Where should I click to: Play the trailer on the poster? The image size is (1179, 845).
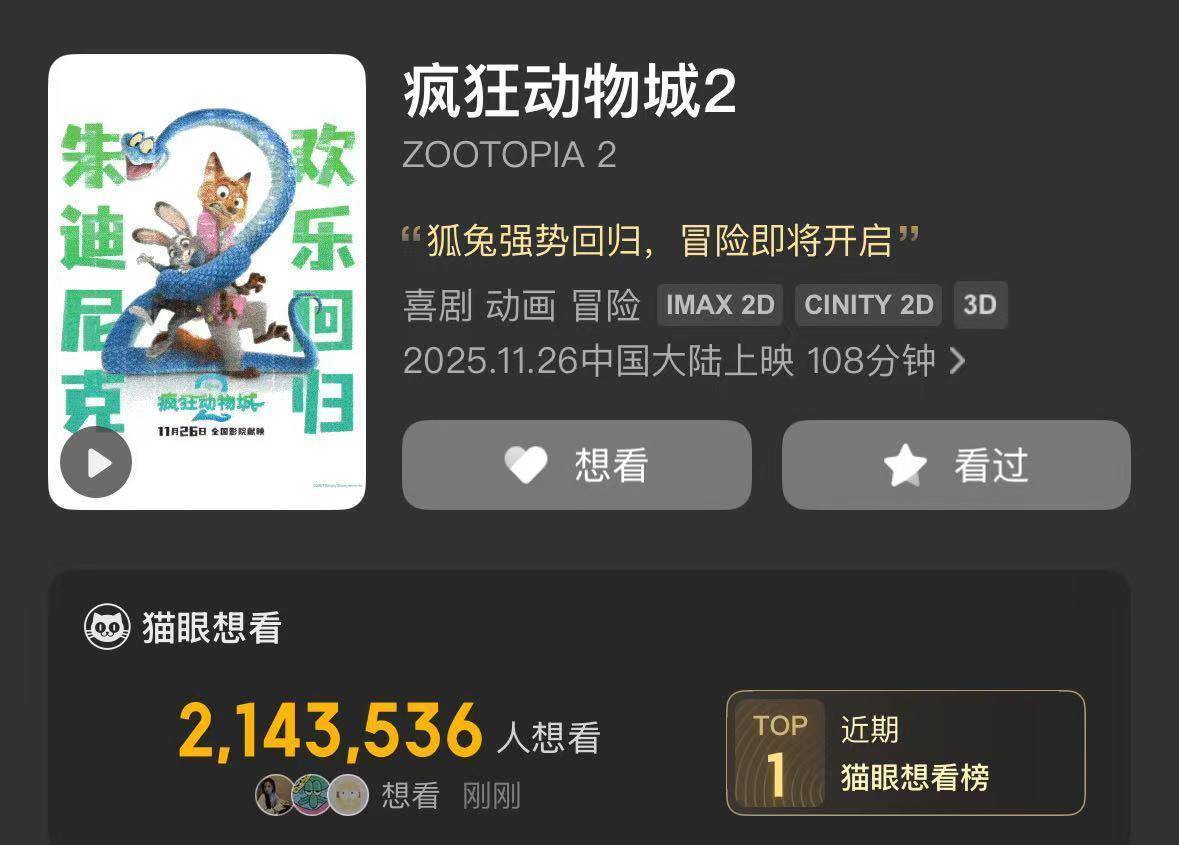(96, 462)
